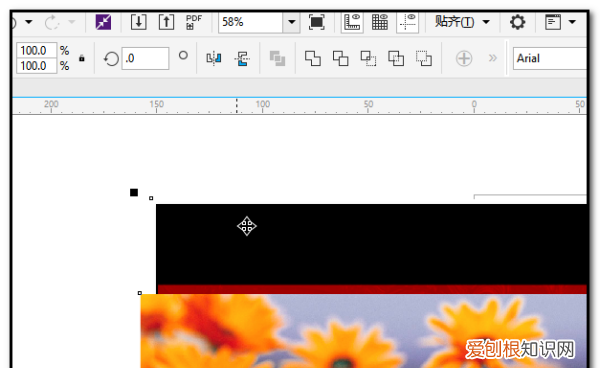The image size is (600, 368).
Task: Expand the toolbar overflow chevron
Action: (492, 58)
